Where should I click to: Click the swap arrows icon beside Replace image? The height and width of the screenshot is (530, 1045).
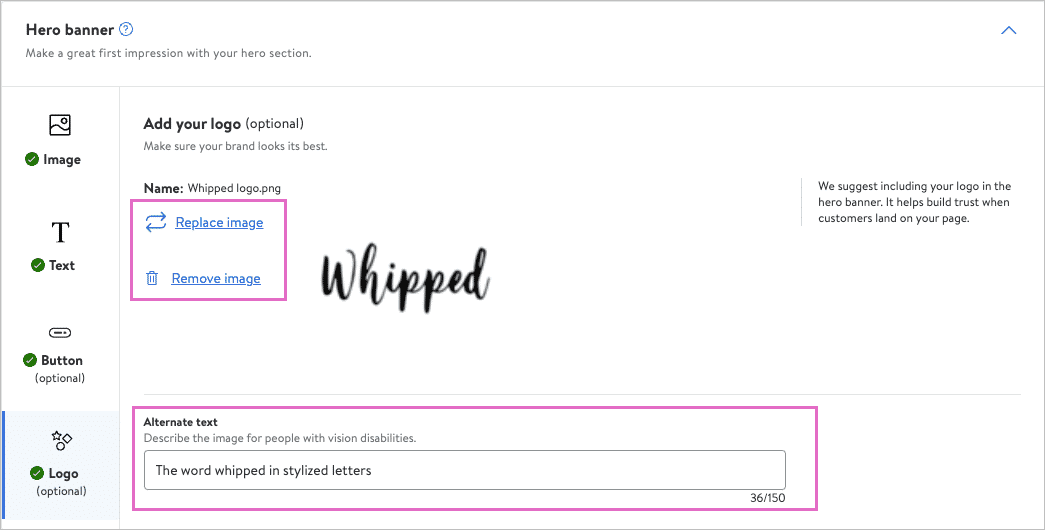156,222
